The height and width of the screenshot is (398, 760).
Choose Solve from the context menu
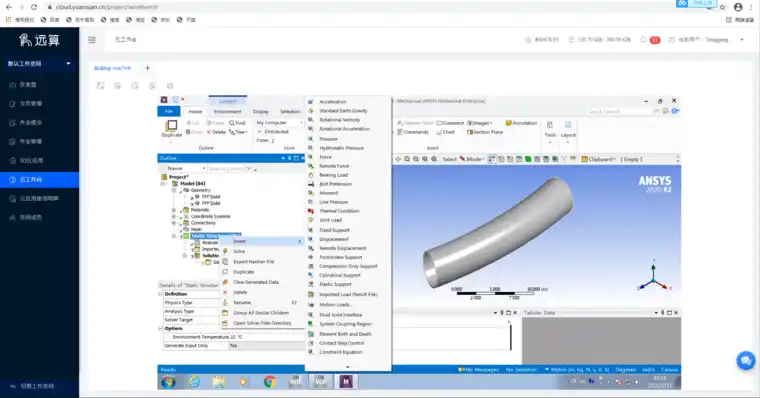coord(239,251)
